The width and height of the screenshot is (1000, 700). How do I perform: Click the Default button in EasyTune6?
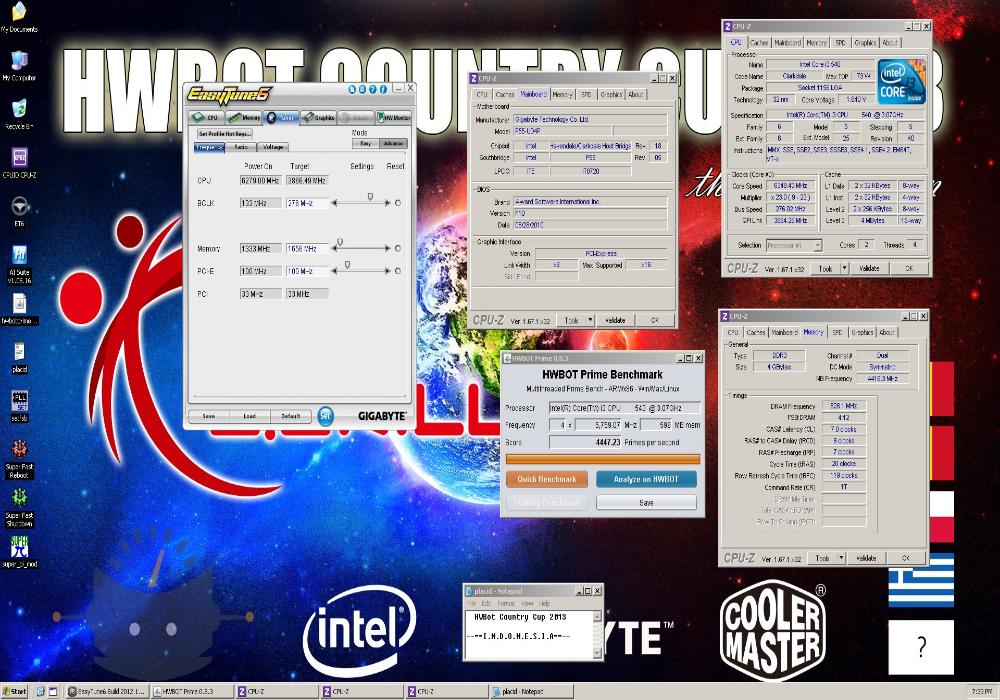[x=291, y=416]
